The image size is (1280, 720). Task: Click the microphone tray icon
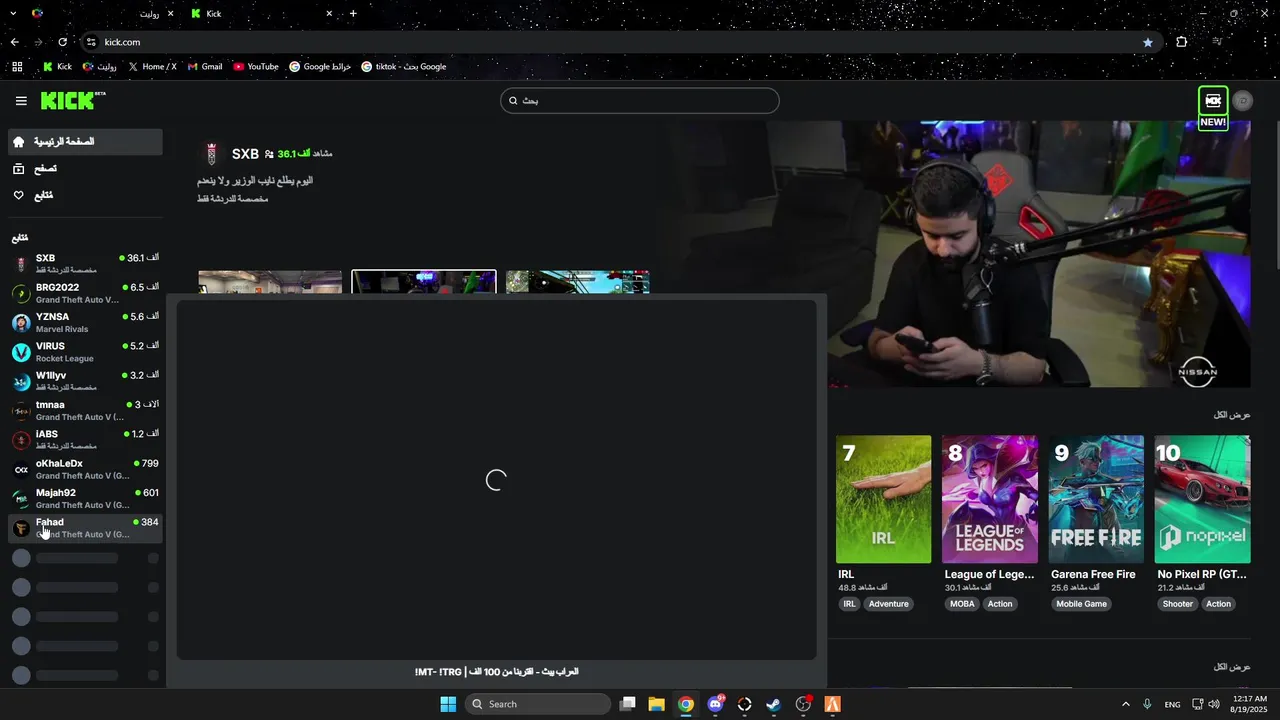(1147, 704)
